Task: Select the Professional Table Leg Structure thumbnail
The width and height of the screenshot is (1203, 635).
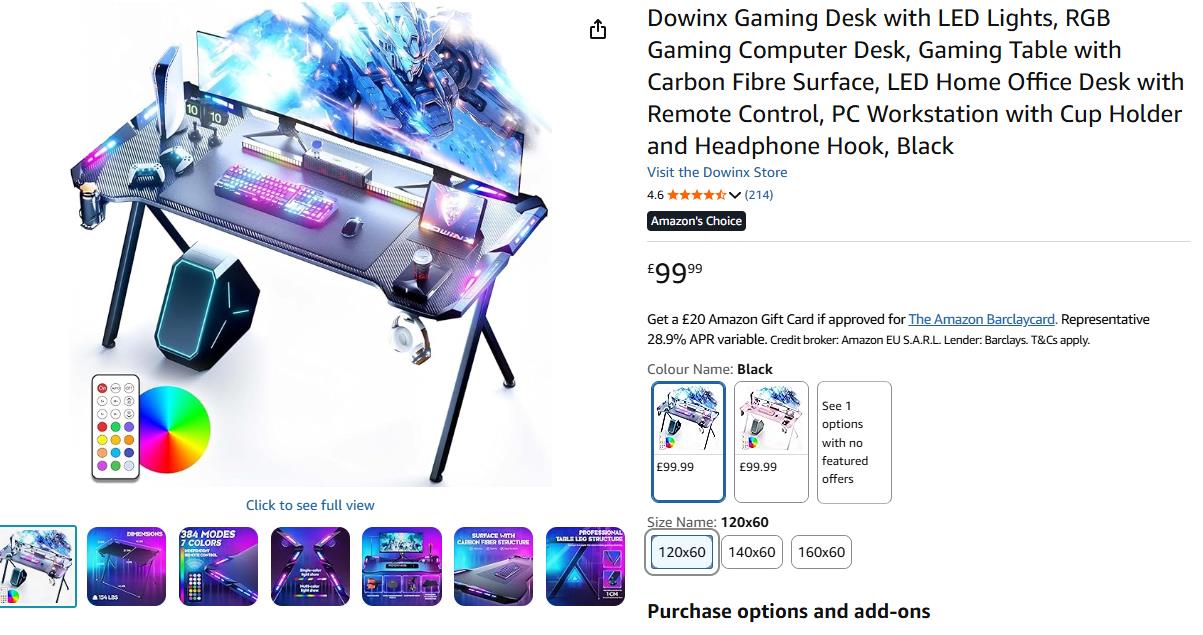Action: click(585, 567)
